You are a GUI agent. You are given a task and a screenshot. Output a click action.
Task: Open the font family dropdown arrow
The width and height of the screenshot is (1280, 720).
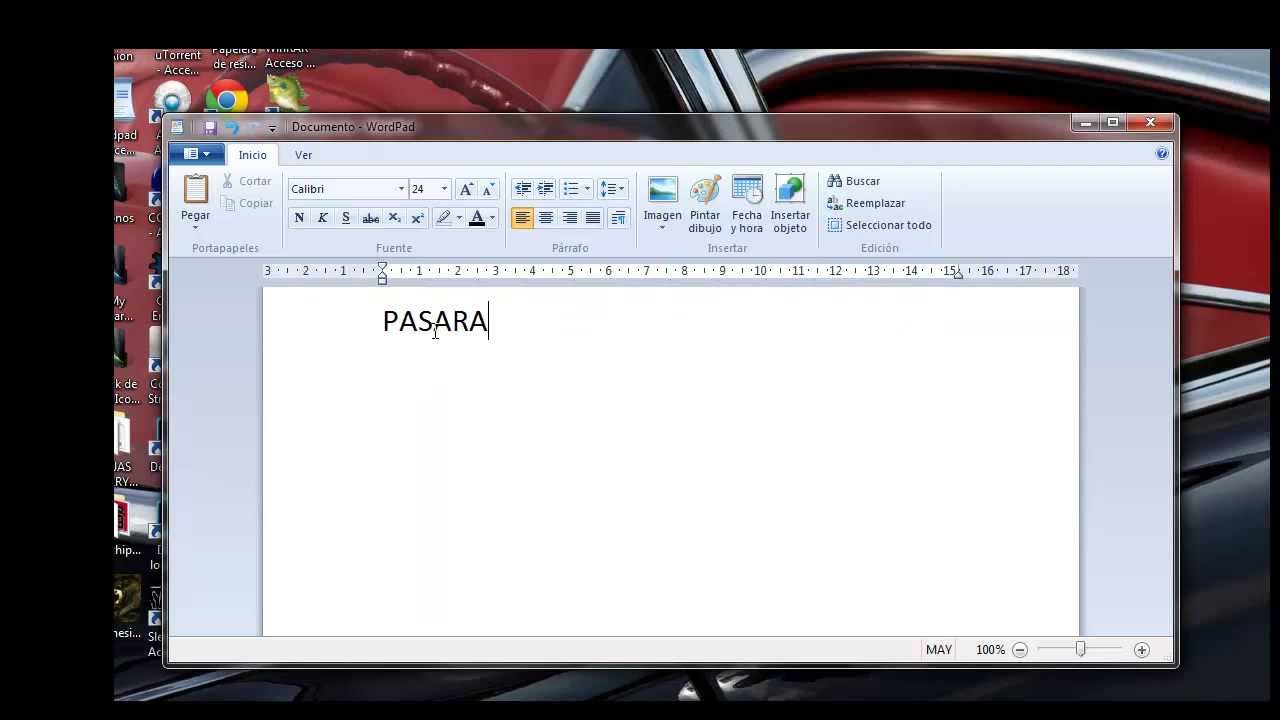401,189
